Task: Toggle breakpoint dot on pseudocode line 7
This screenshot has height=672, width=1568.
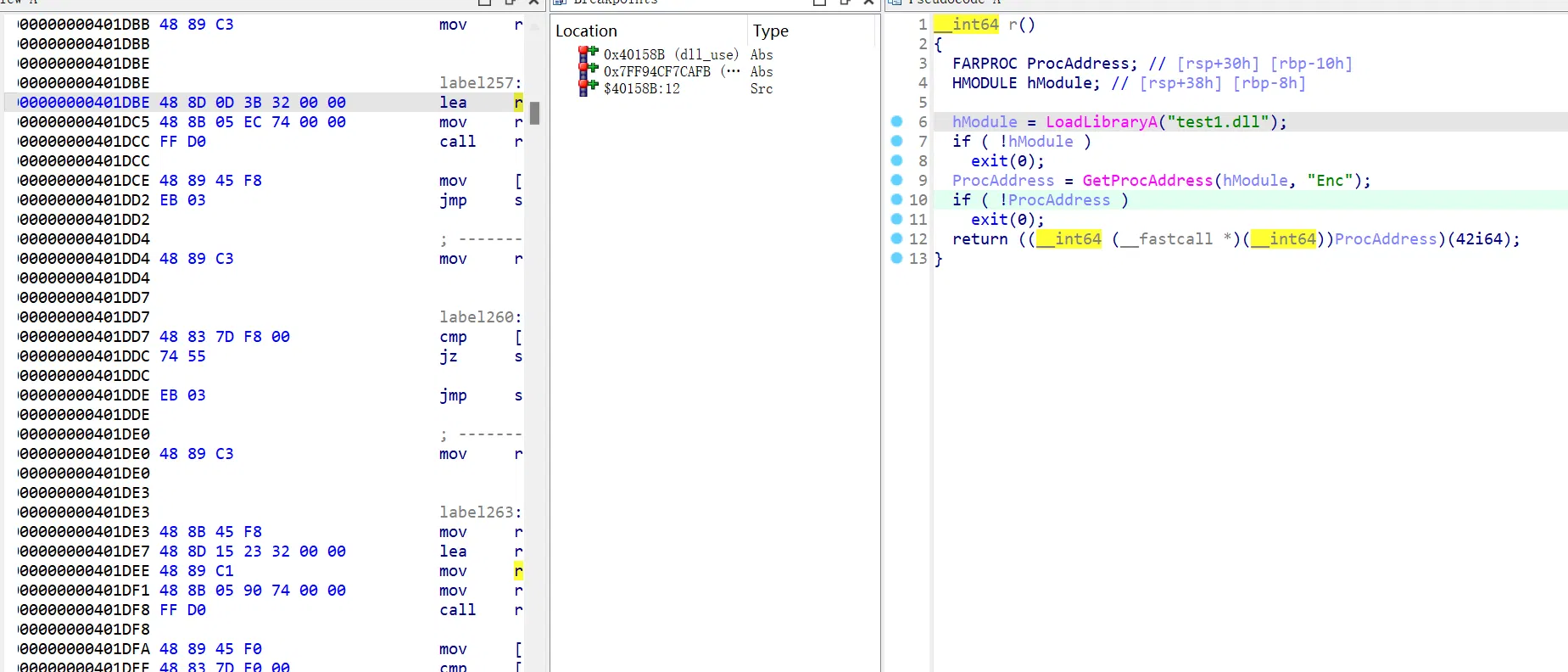Action: coord(896,141)
